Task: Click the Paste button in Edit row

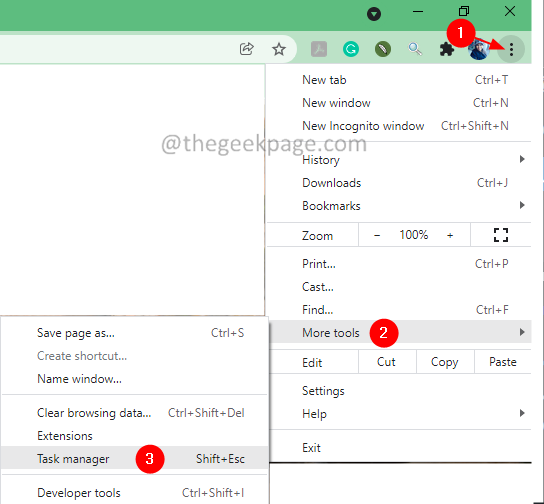Action: tap(503, 362)
